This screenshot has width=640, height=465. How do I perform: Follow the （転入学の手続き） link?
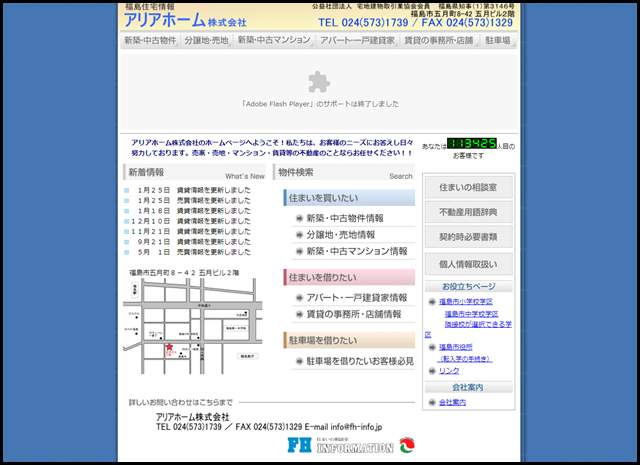point(465,359)
